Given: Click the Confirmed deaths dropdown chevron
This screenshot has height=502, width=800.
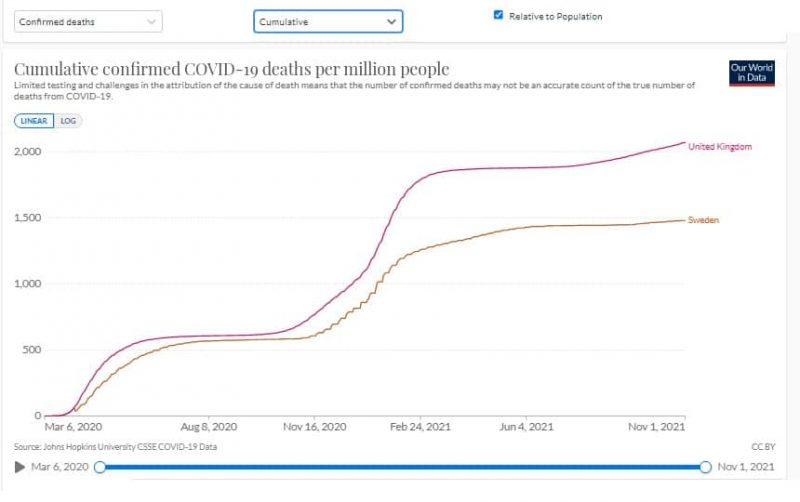Looking at the screenshot, I should (150, 21).
